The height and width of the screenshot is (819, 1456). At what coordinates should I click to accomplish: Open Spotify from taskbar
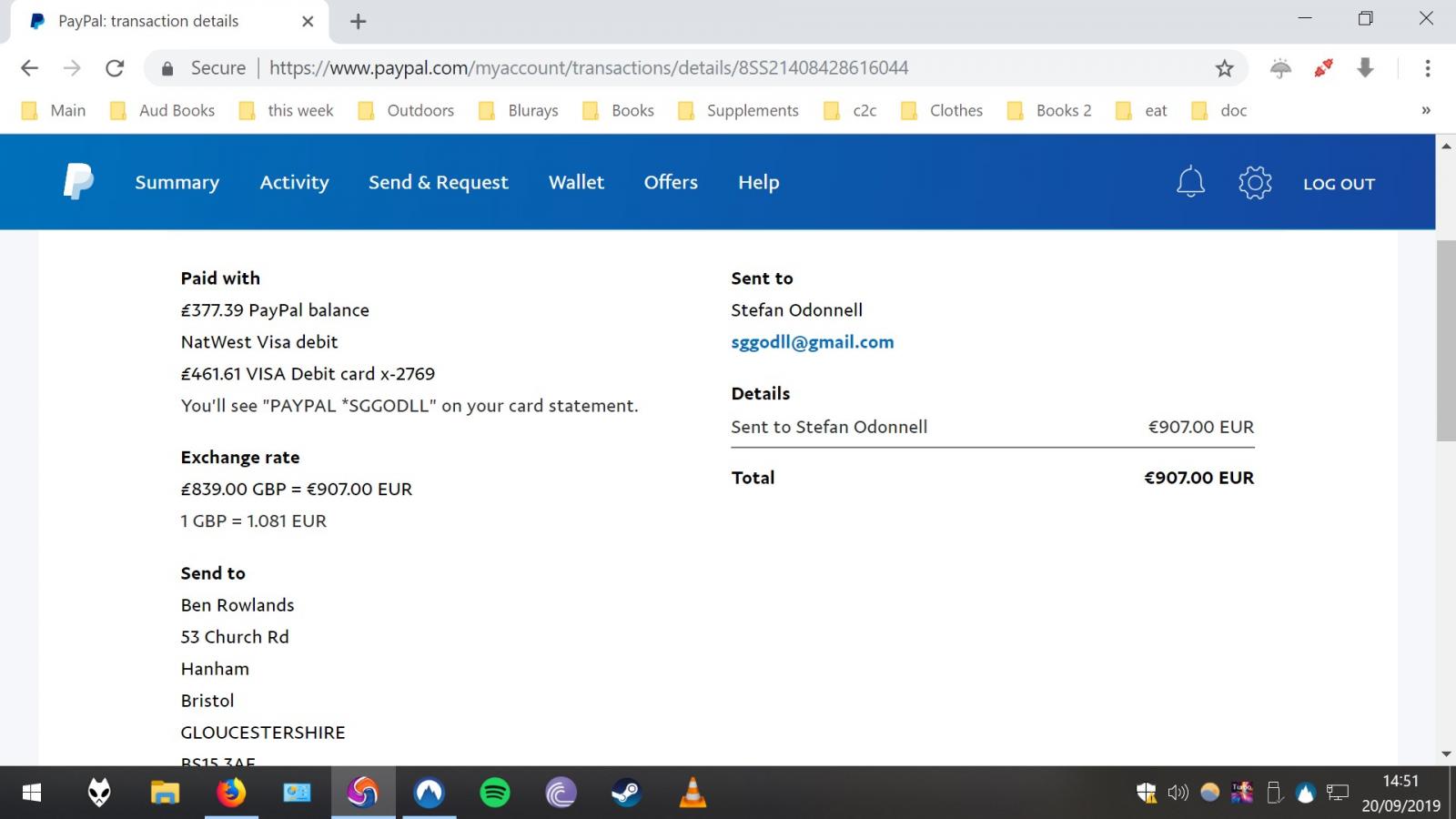[x=495, y=793]
